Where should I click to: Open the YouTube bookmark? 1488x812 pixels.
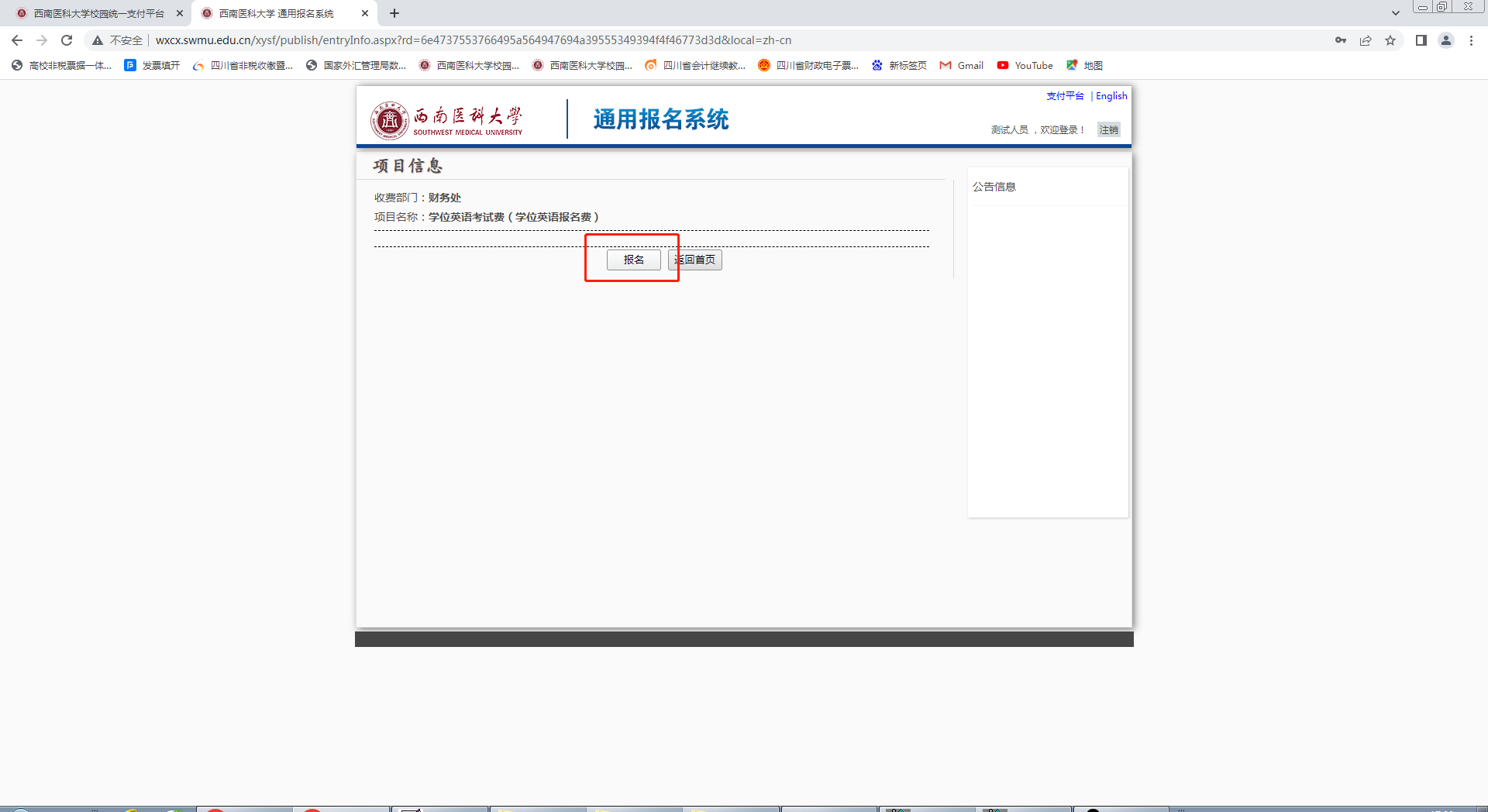(x=1025, y=66)
